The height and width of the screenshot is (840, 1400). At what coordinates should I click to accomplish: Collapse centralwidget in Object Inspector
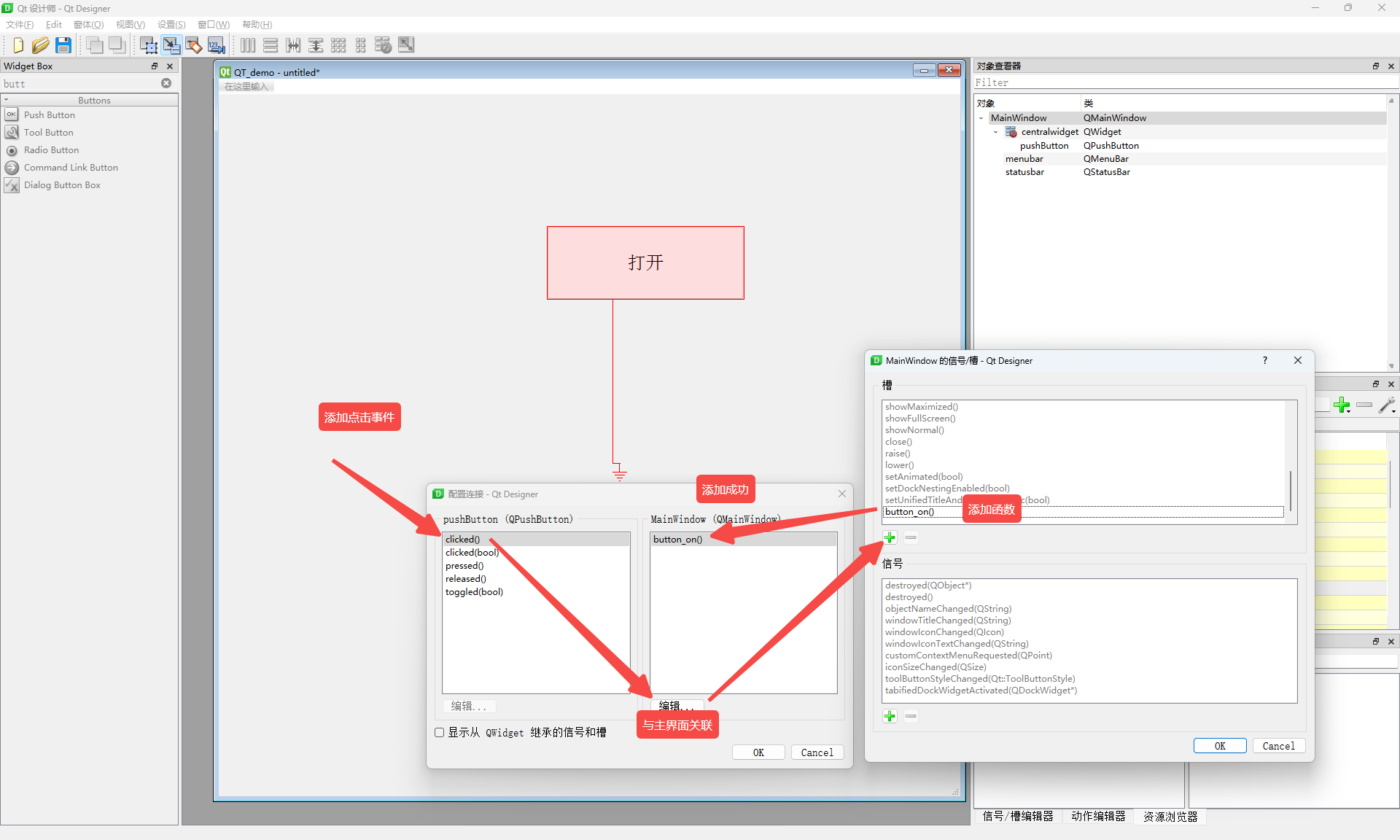pyautogui.click(x=996, y=132)
